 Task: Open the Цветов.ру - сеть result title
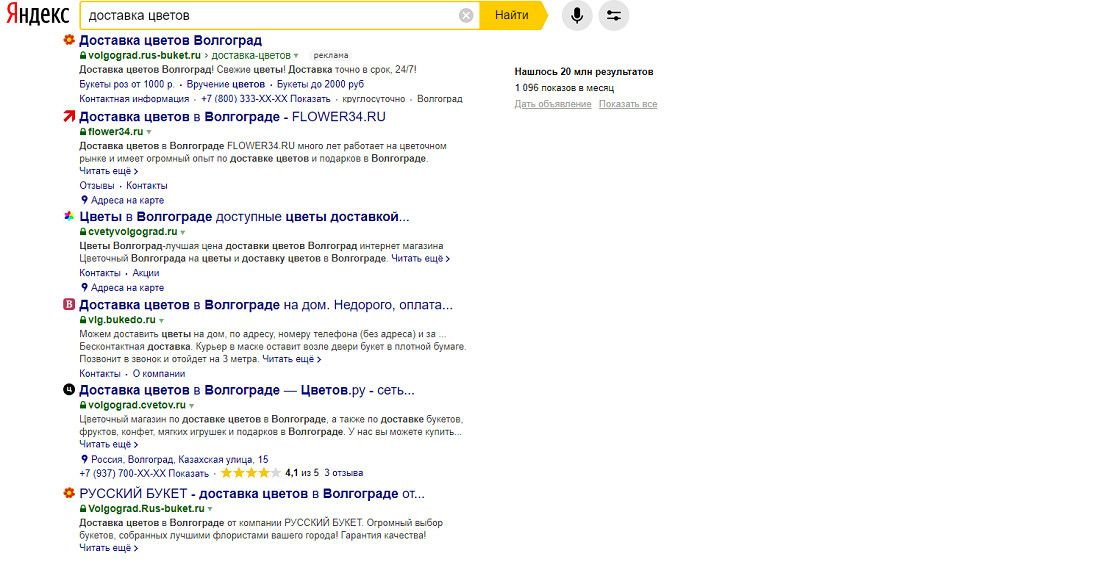pos(247,390)
